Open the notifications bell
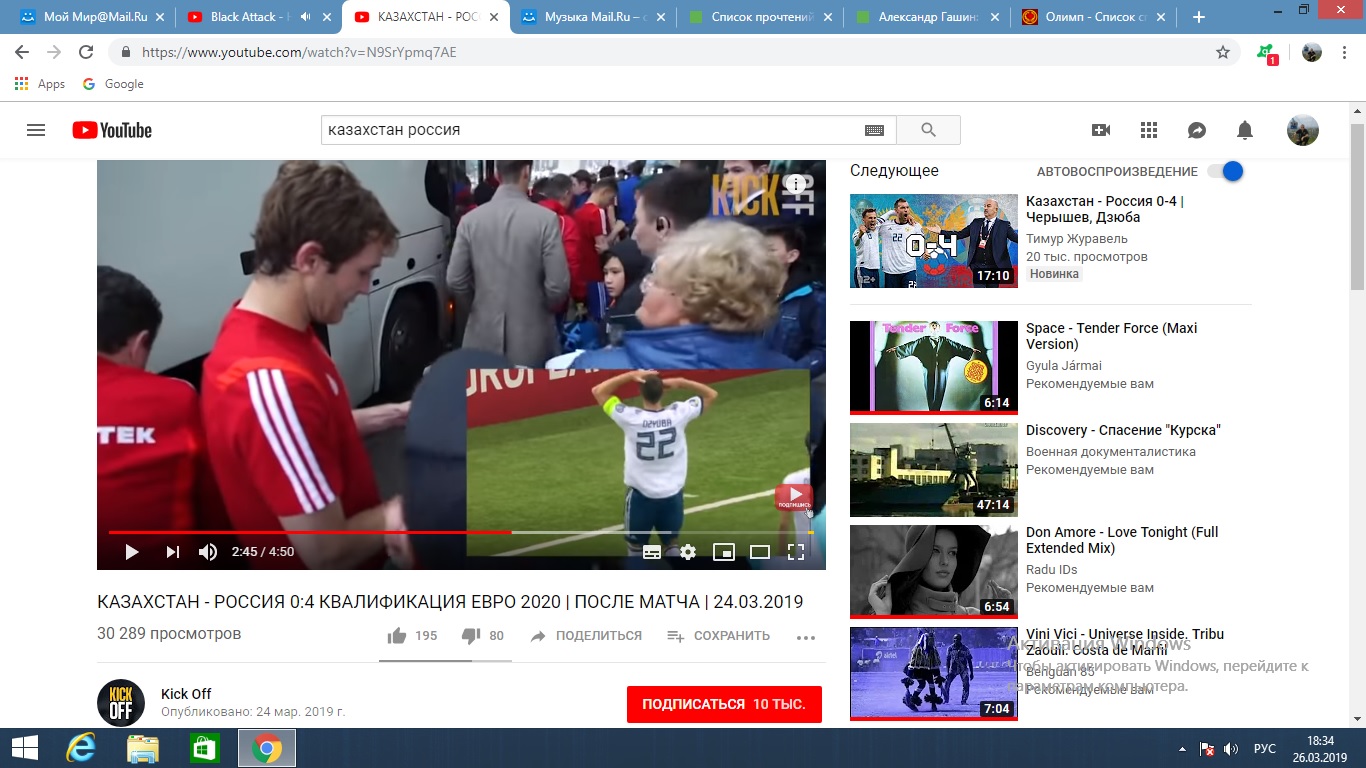This screenshot has width=1366, height=768. click(1245, 130)
